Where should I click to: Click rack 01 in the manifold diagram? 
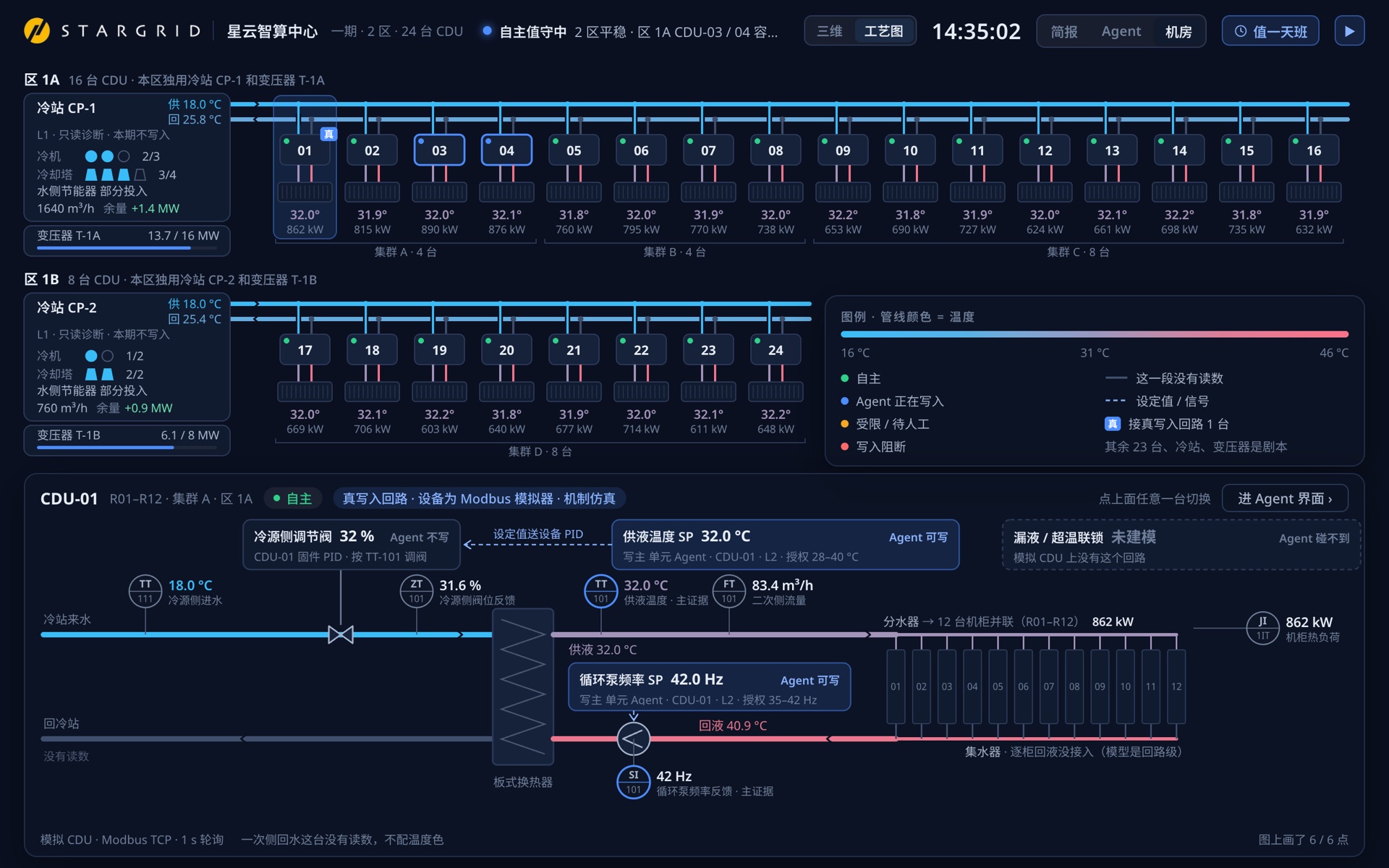click(896, 686)
